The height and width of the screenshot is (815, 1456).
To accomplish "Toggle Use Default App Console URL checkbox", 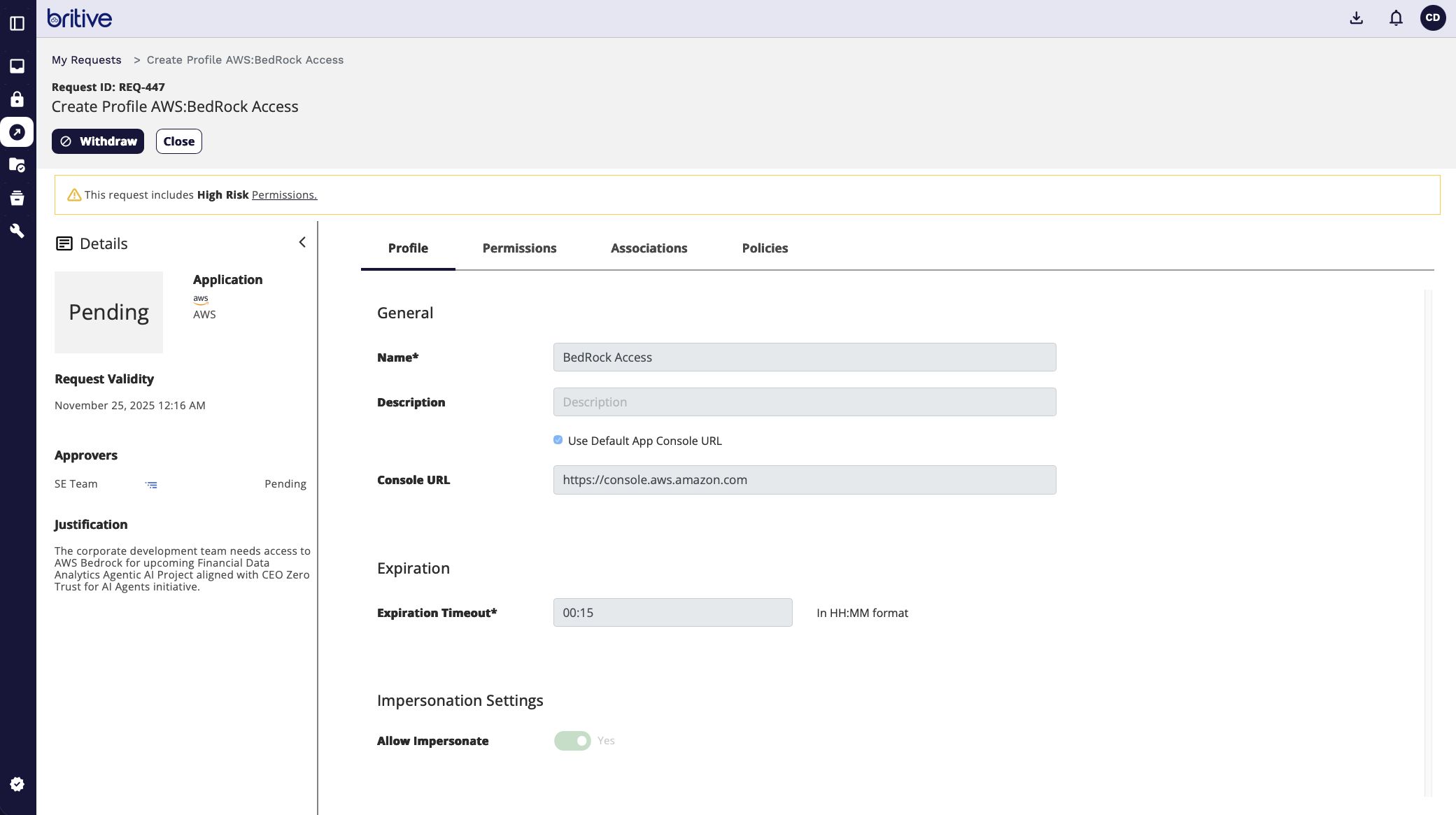I will click(x=558, y=440).
